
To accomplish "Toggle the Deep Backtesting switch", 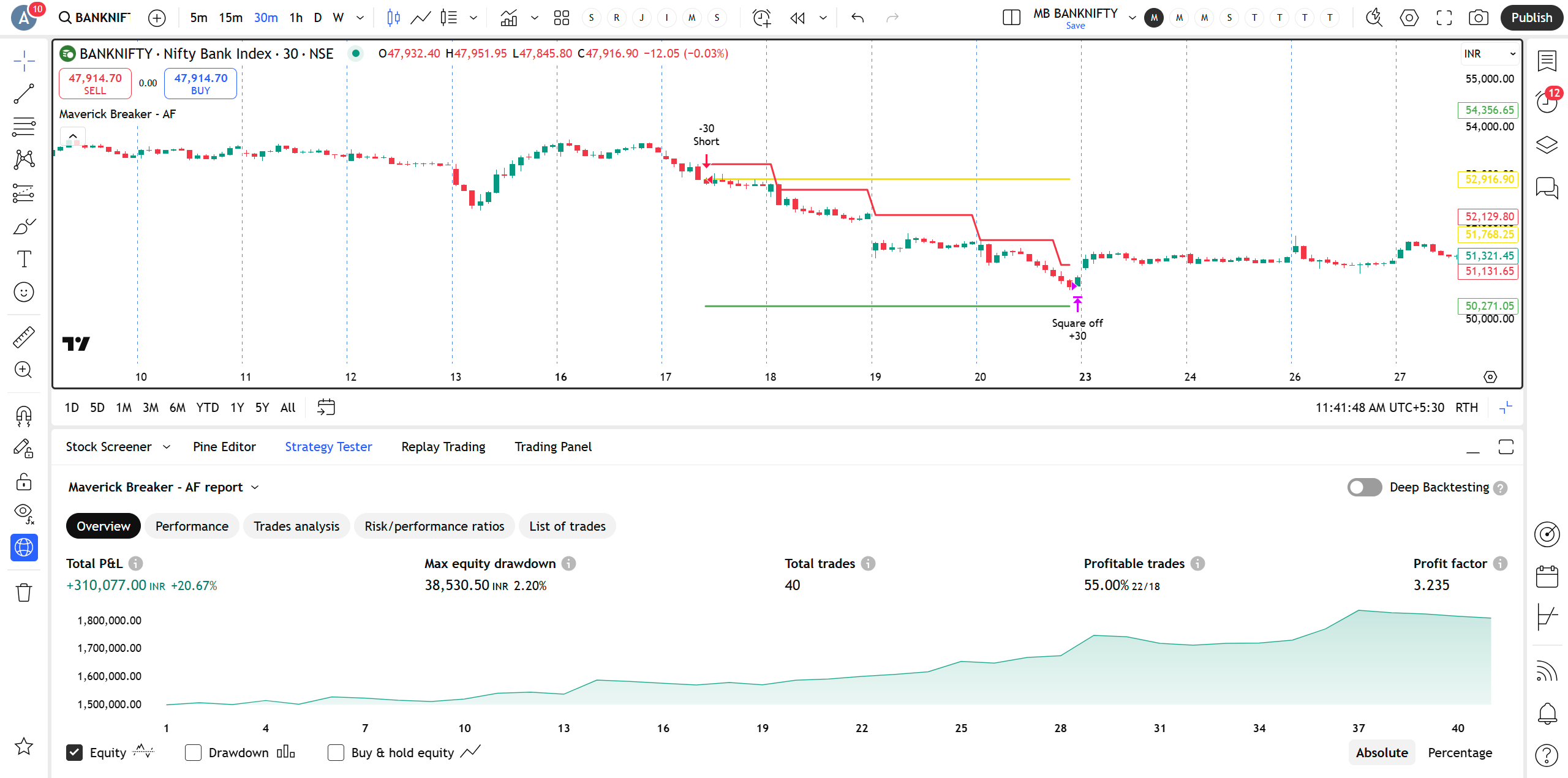I will (x=1364, y=487).
